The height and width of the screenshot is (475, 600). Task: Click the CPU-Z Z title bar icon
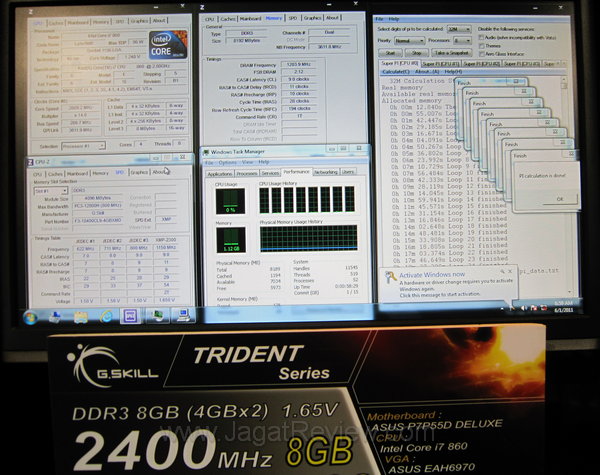tap(31, 162)
